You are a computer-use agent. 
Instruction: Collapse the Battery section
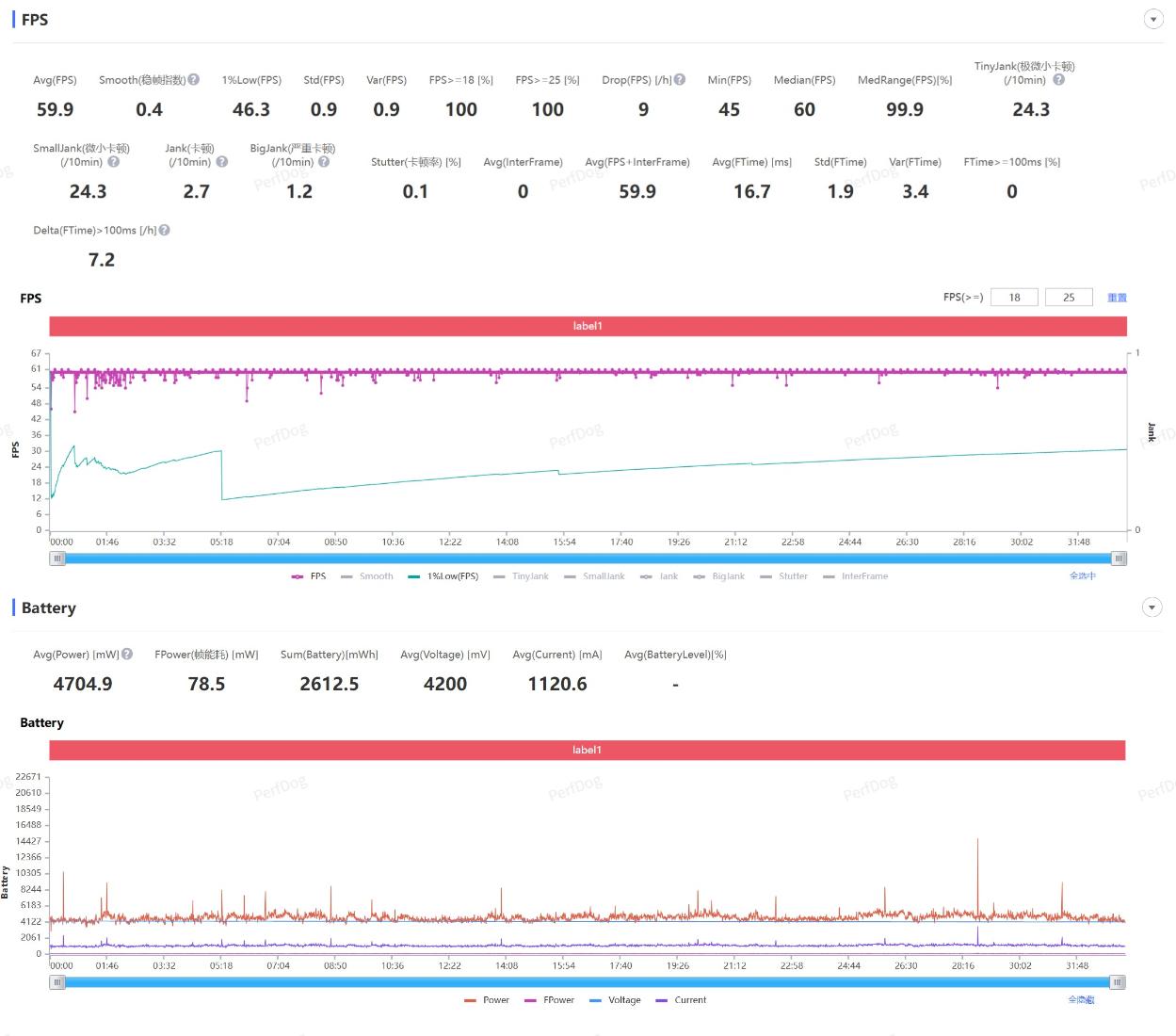pyautogui.click(x=1152, y=608)
